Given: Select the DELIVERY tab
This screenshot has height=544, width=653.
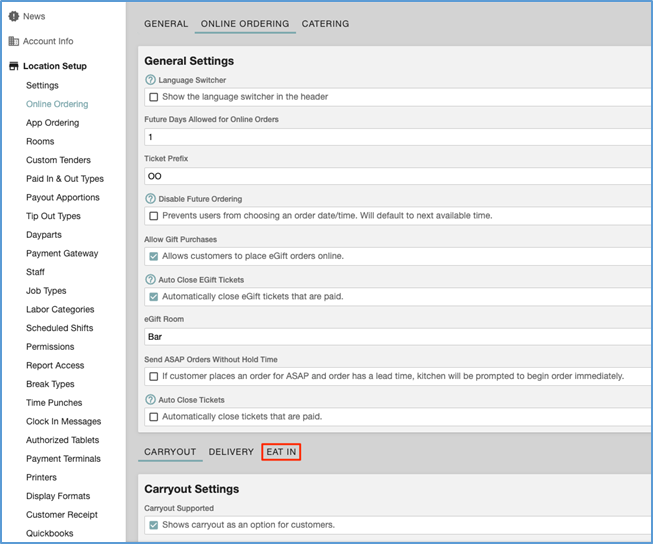Looking at the screenshot, I should click(x=231, y=452).
